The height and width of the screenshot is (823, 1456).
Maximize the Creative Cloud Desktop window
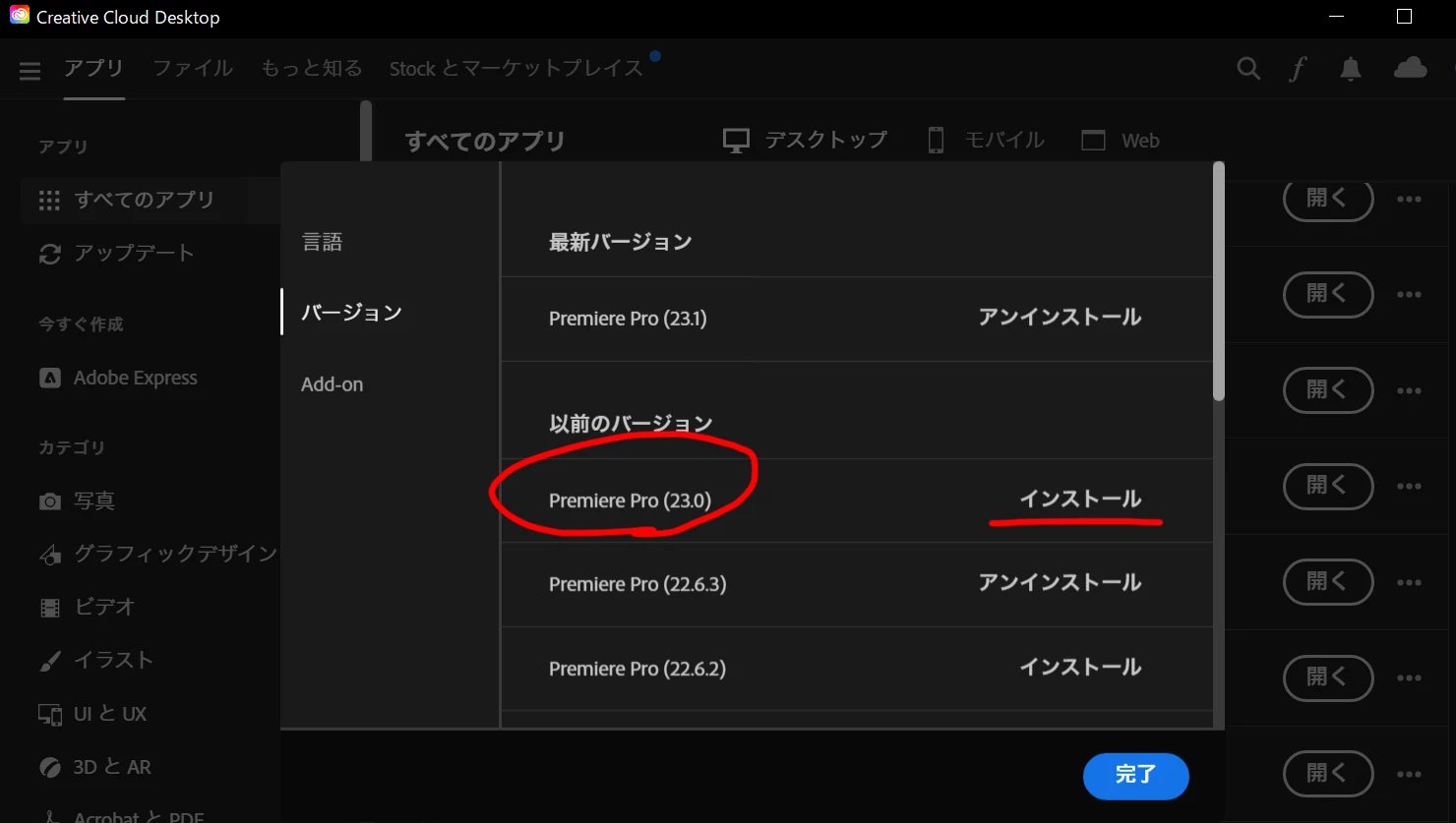pos(1404,17)
